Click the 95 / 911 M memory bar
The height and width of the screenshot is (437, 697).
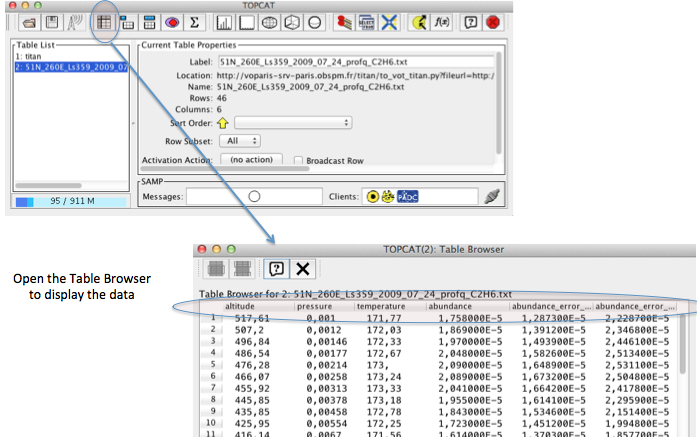pyautogui.click(x=71, y=201)
